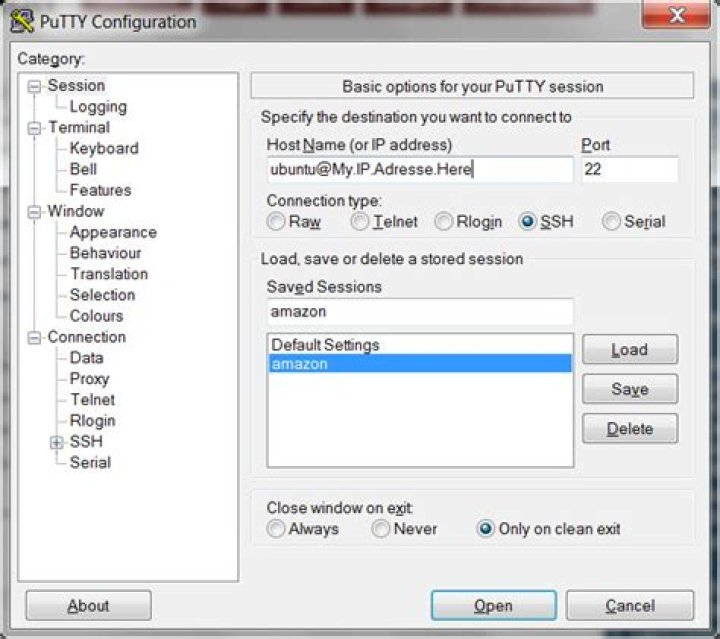Collapse the Session tree node
Image resolution: width=720 pixels, height=639 pixels.
tap(34, 86)
